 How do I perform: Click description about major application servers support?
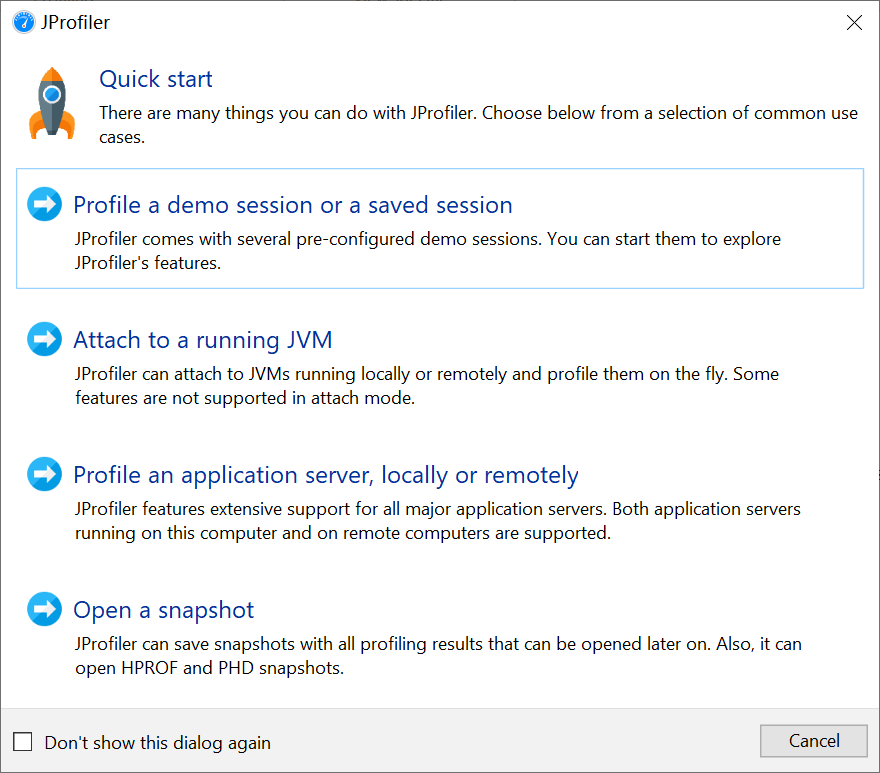[438, 521]
